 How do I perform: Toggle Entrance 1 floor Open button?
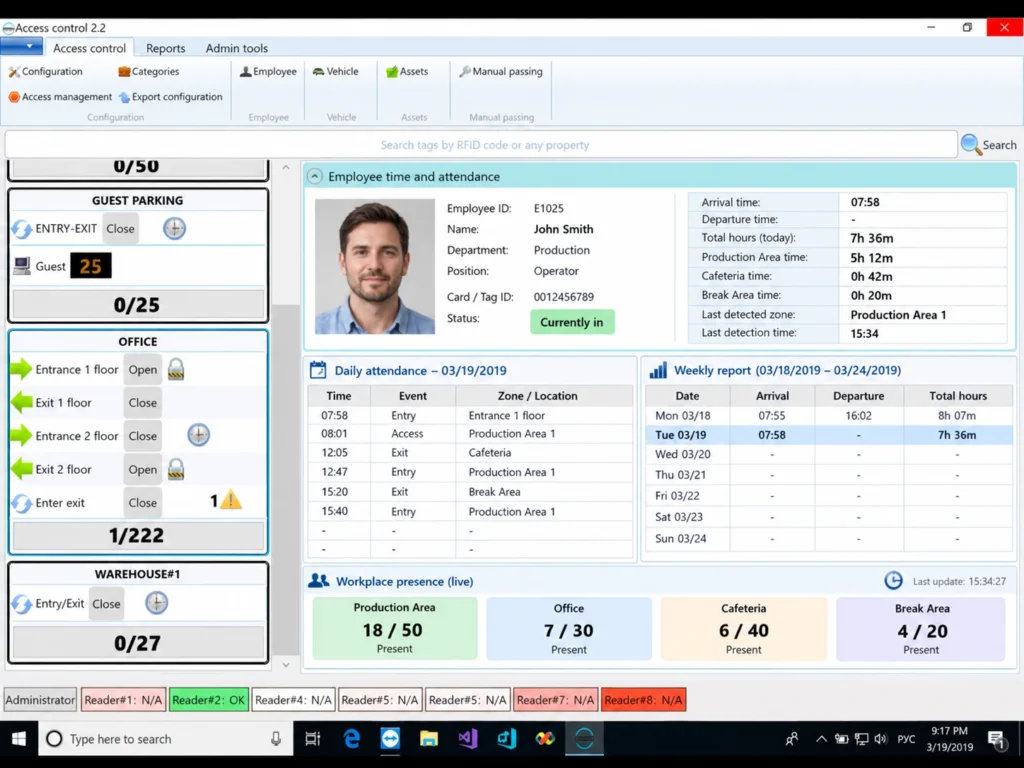[x=142, y=370]
